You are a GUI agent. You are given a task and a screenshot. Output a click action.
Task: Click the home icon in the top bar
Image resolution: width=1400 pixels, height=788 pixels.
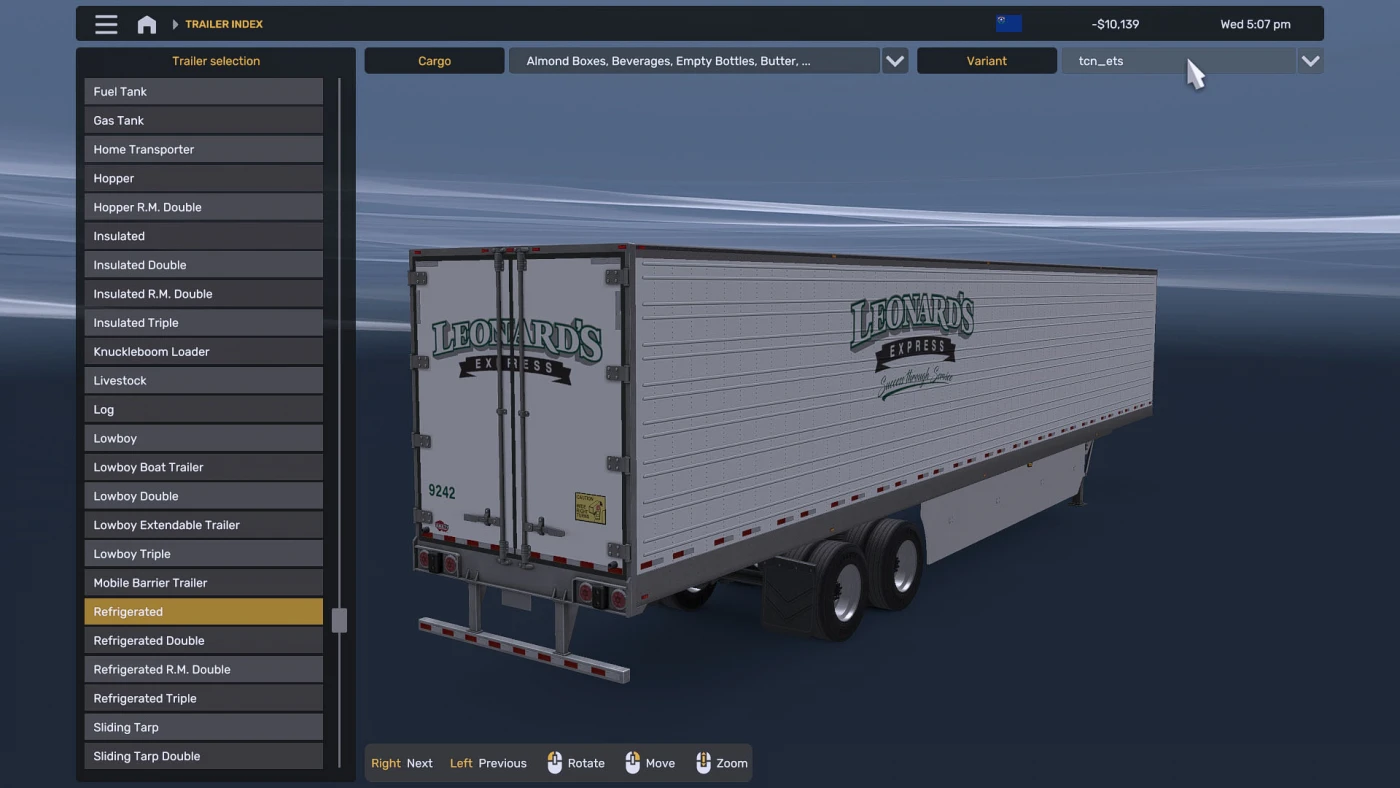click(146, 23)
